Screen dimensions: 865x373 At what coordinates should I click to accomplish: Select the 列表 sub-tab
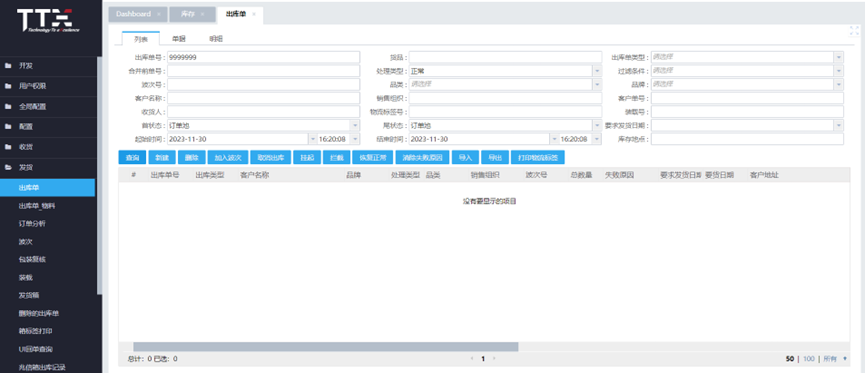141,39
